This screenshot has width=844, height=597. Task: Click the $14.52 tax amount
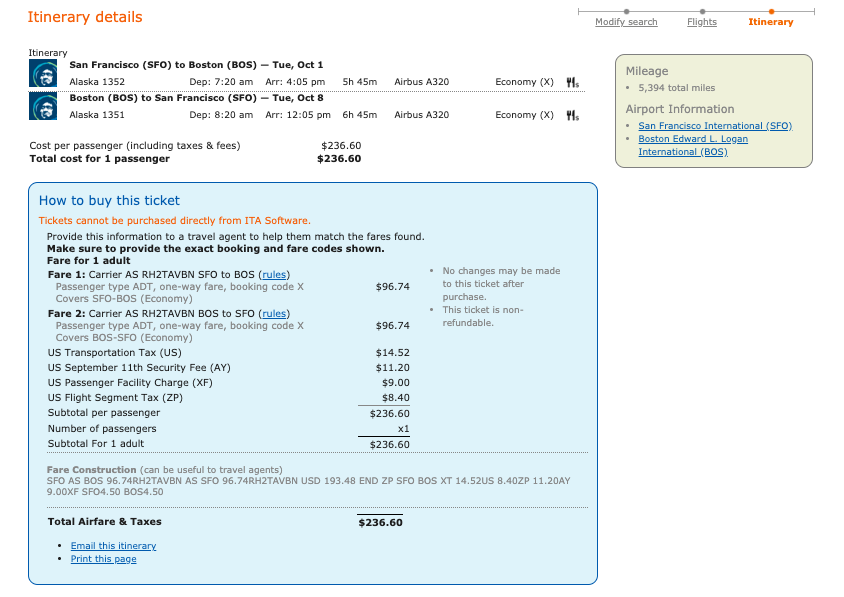click(393, 353)
